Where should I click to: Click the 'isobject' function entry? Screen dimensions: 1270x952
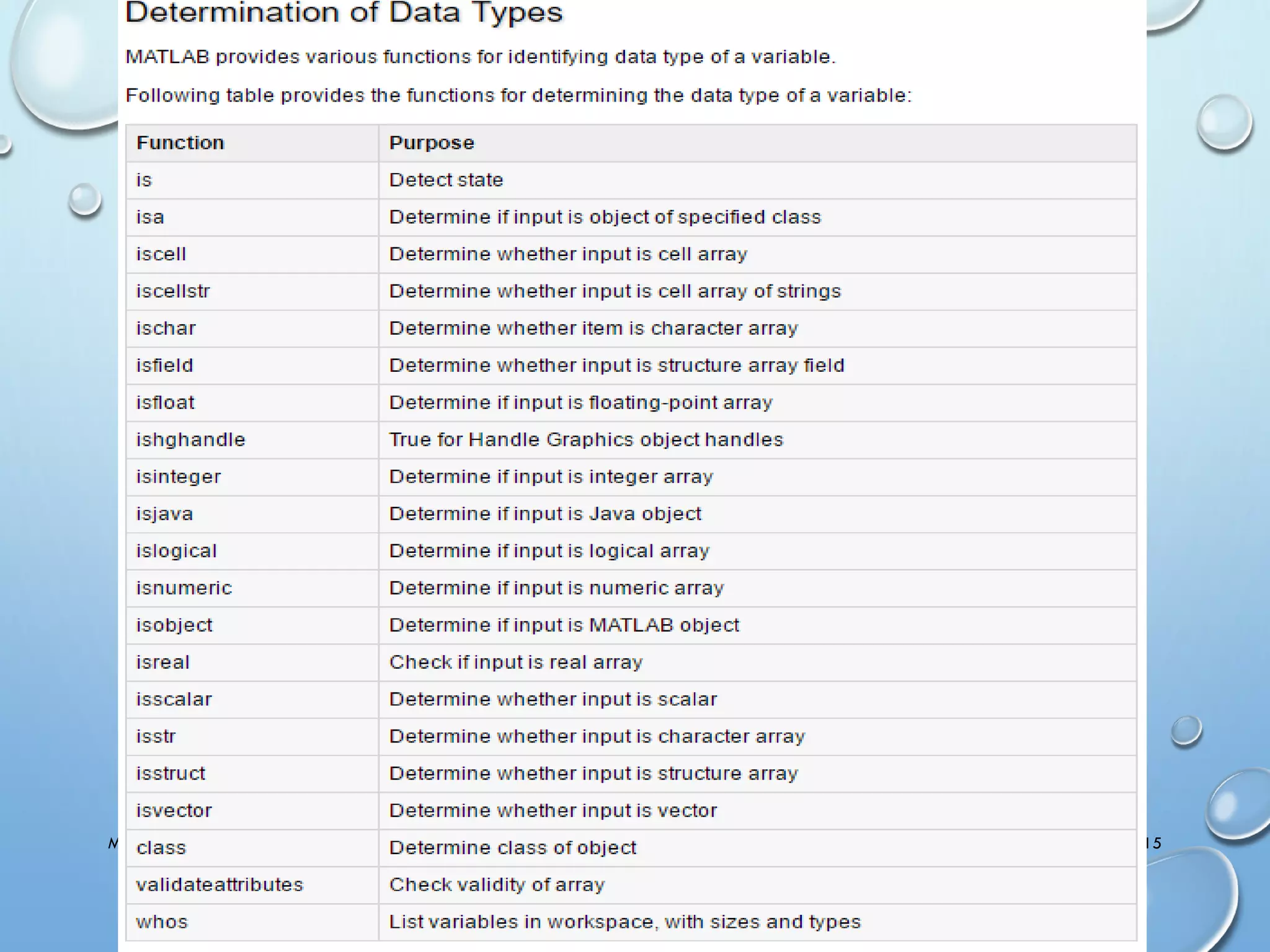click(174, 625)
